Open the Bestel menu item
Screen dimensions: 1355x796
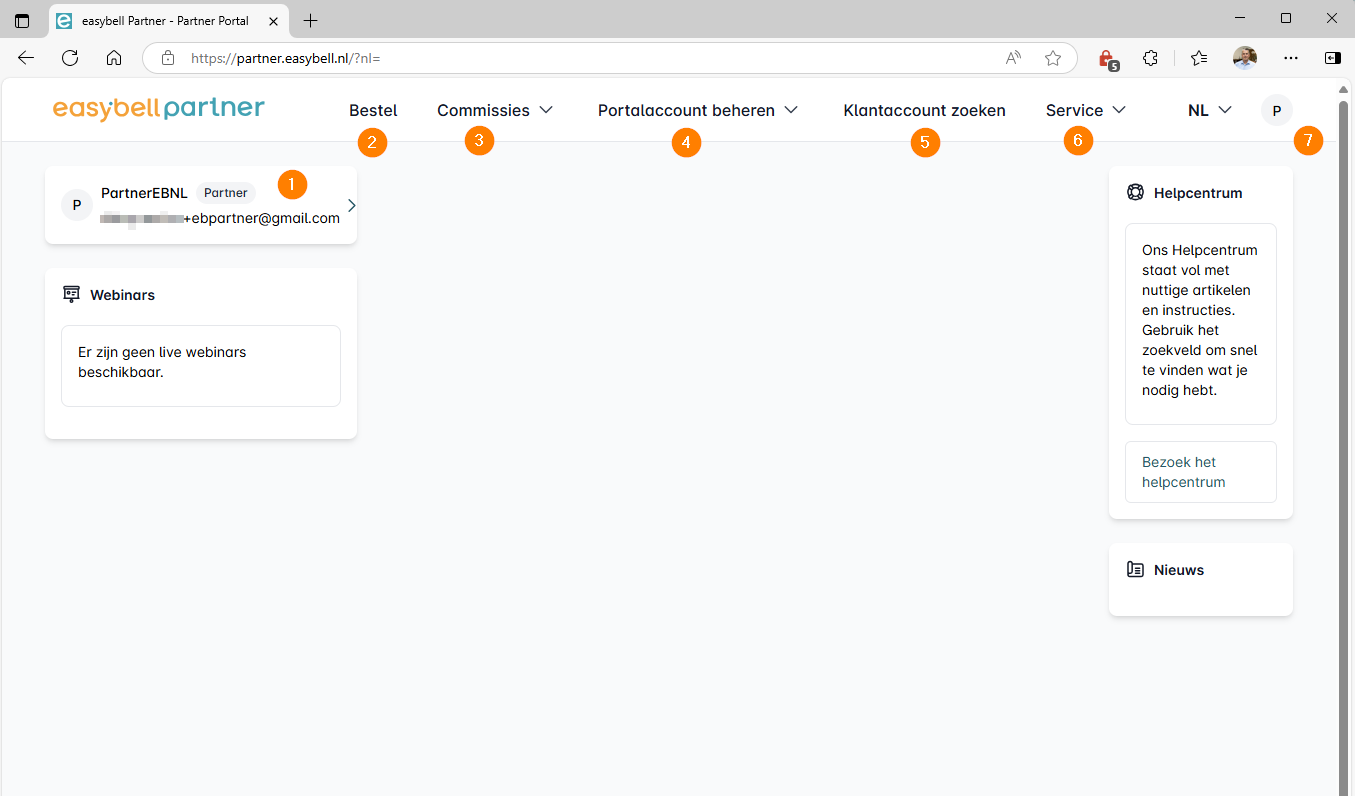click(373, 110)
